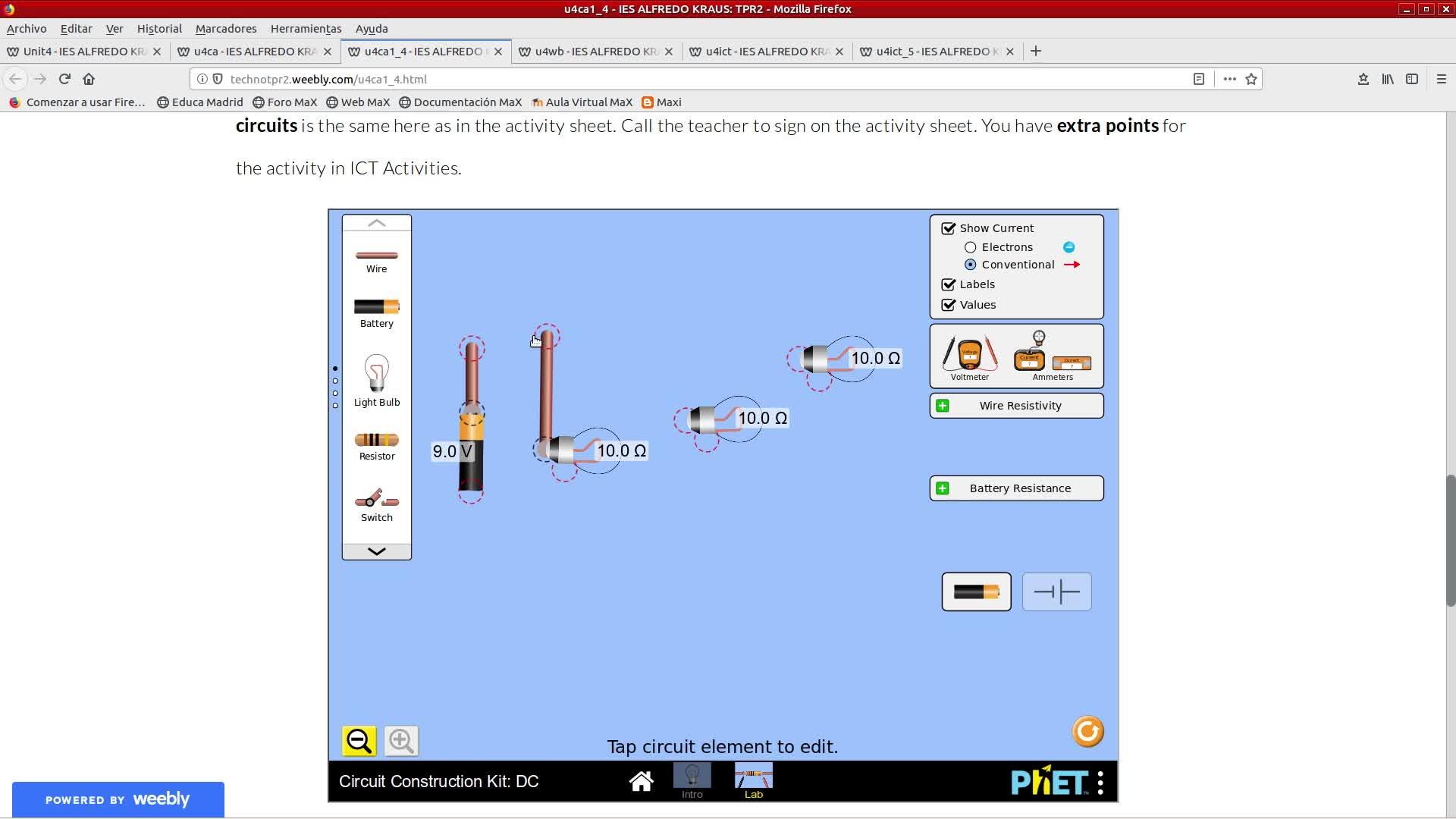Uncheck the Show Current checkbox

coord(949,228)
